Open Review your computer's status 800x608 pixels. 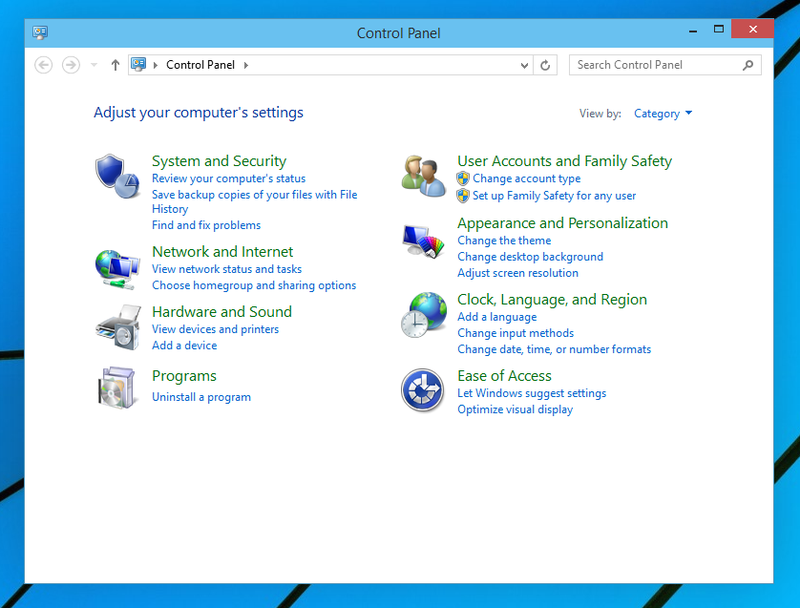pos(229,179)
